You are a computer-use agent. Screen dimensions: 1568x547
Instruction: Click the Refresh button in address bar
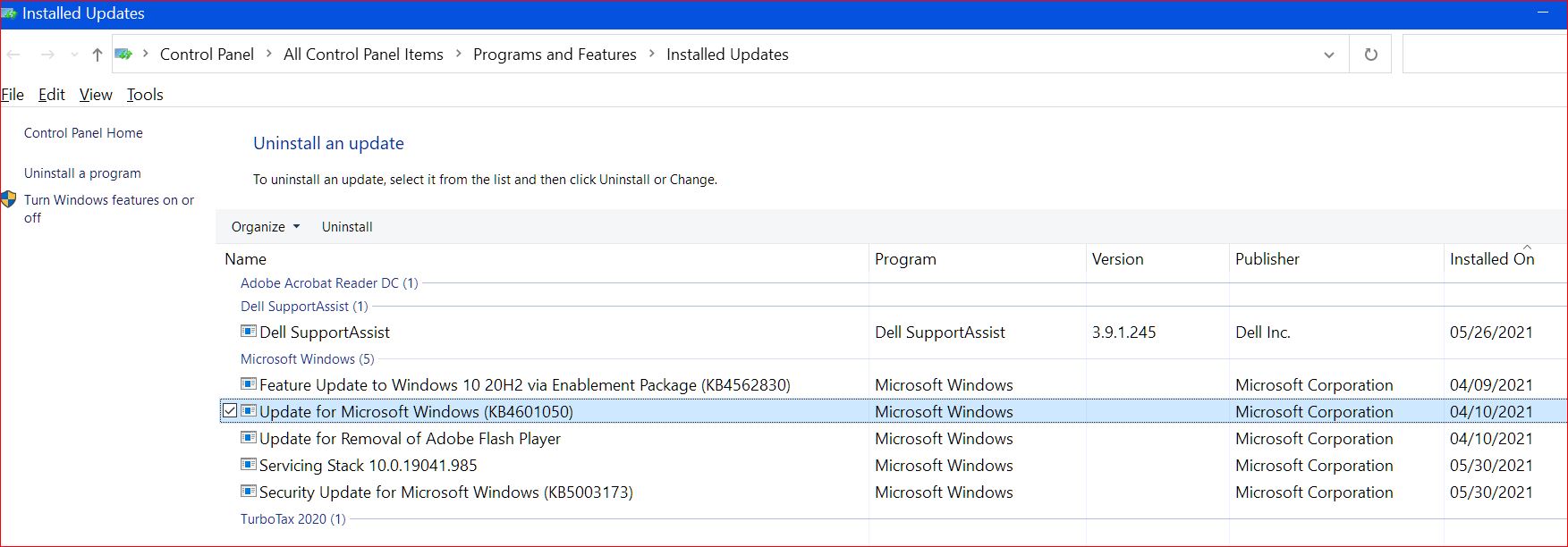pyautogui.click(x=1370, y=55)
